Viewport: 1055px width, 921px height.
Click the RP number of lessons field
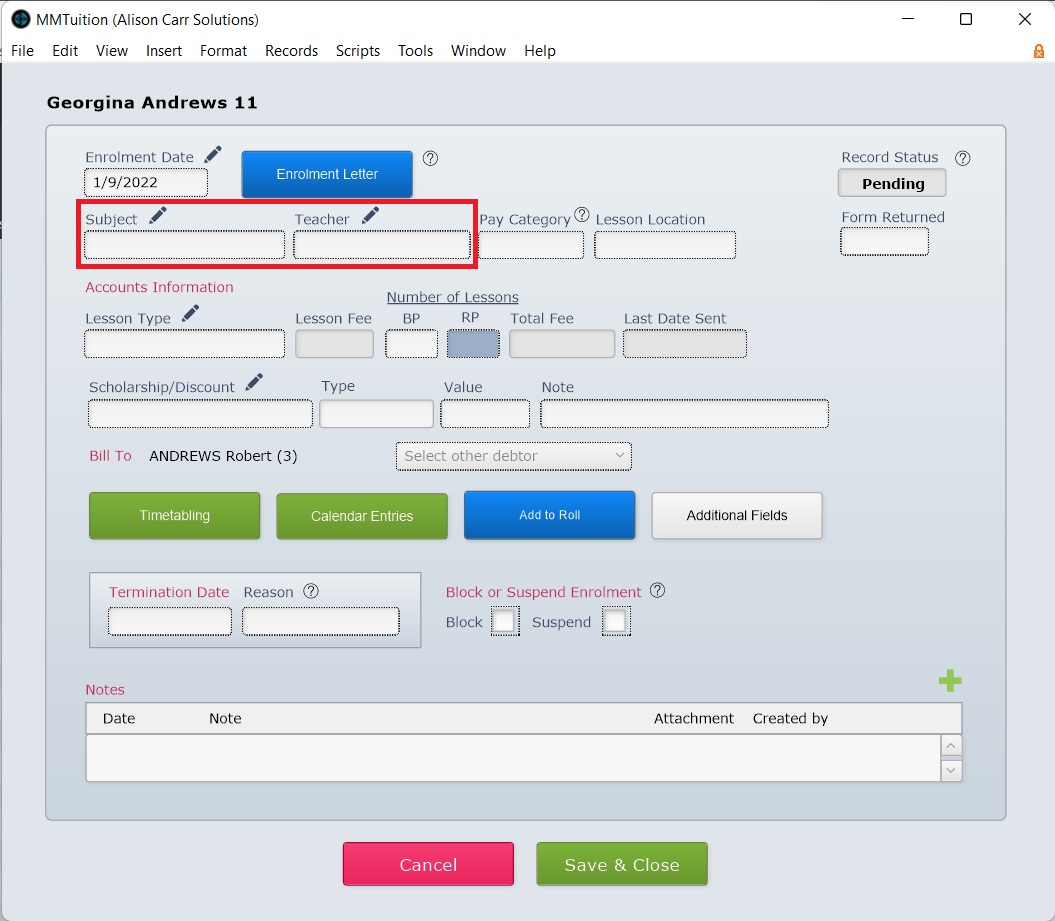click(x=473, y=344)
